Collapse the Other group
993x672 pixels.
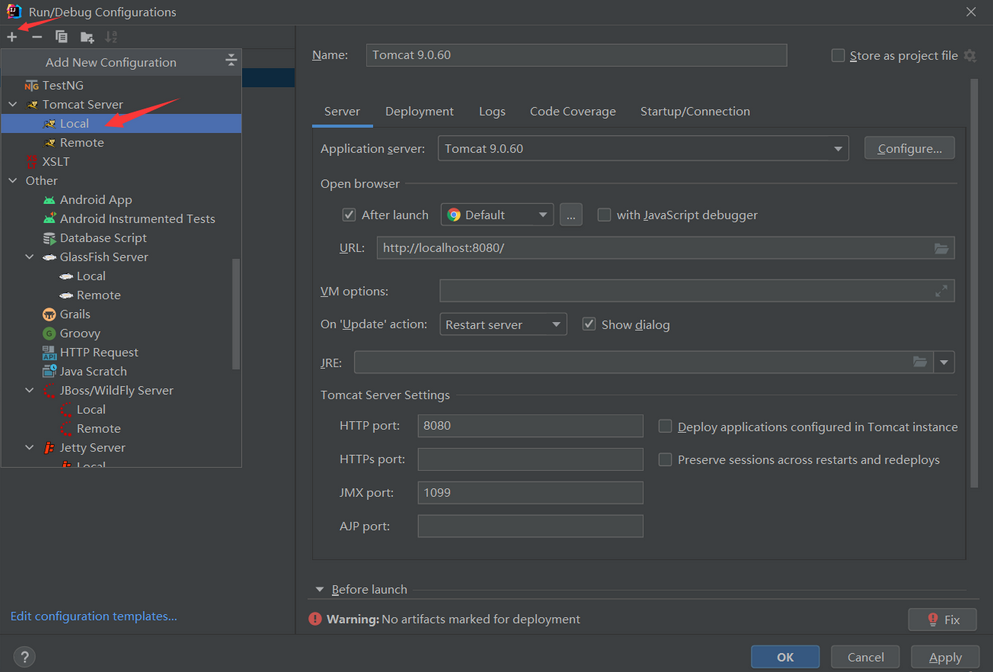click(13, 181)
